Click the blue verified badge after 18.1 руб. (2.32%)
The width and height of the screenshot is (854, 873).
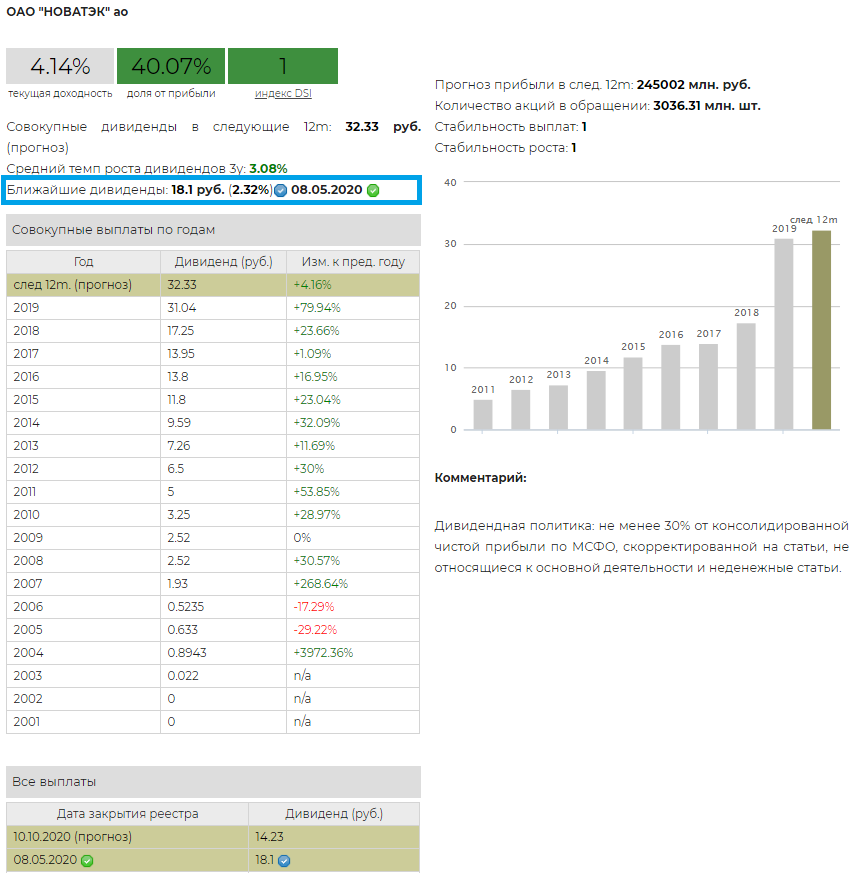click(281, 190)
